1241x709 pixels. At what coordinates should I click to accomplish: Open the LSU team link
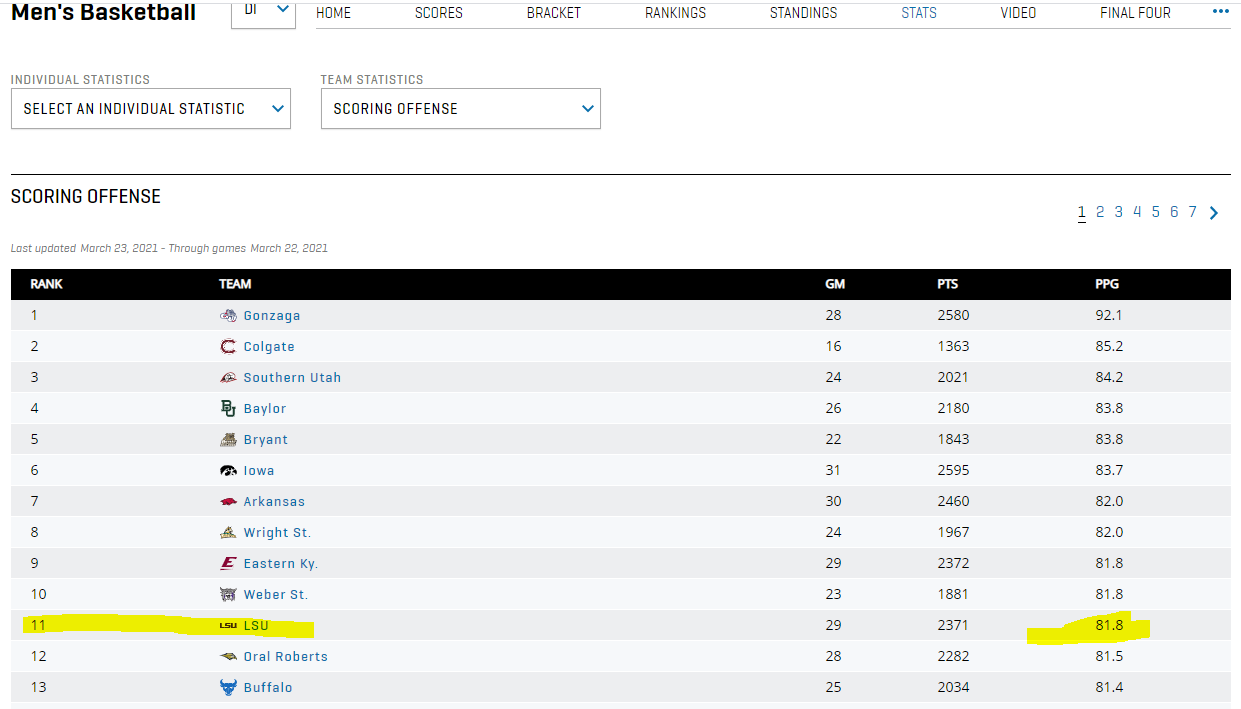(x=256, y=626)
